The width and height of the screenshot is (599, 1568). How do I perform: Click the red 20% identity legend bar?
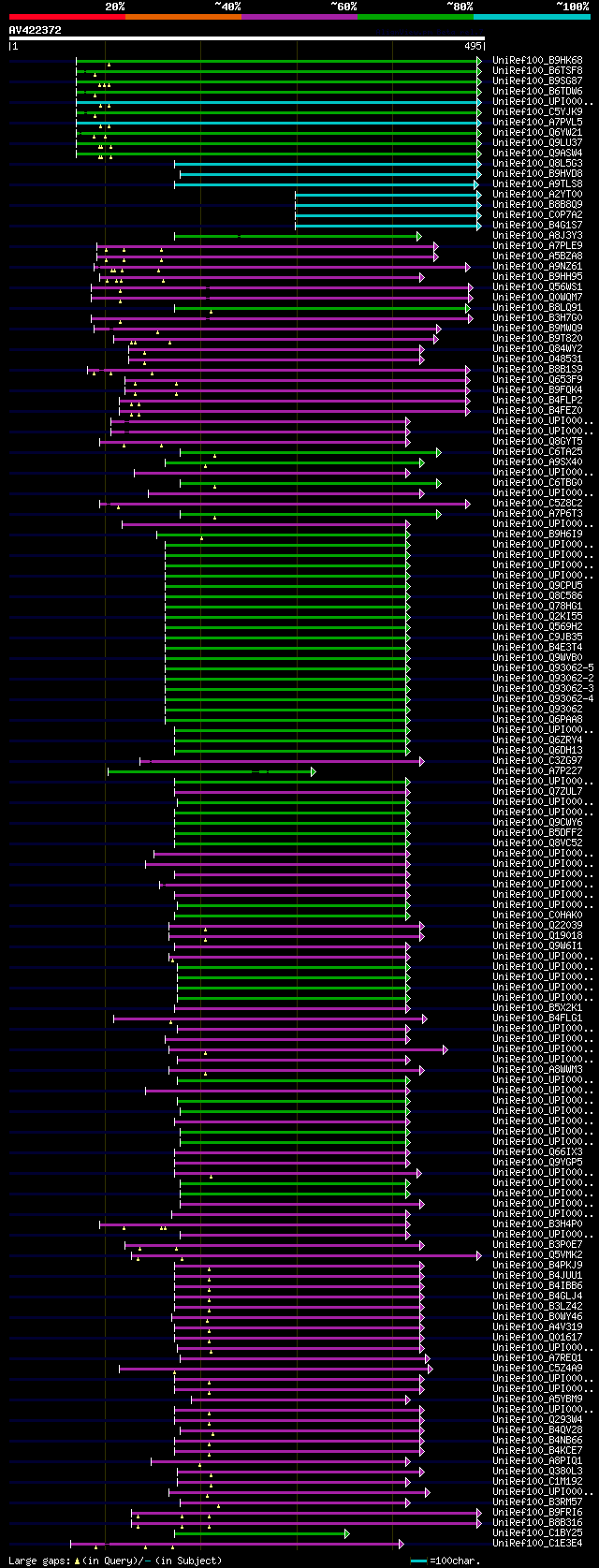66,17
